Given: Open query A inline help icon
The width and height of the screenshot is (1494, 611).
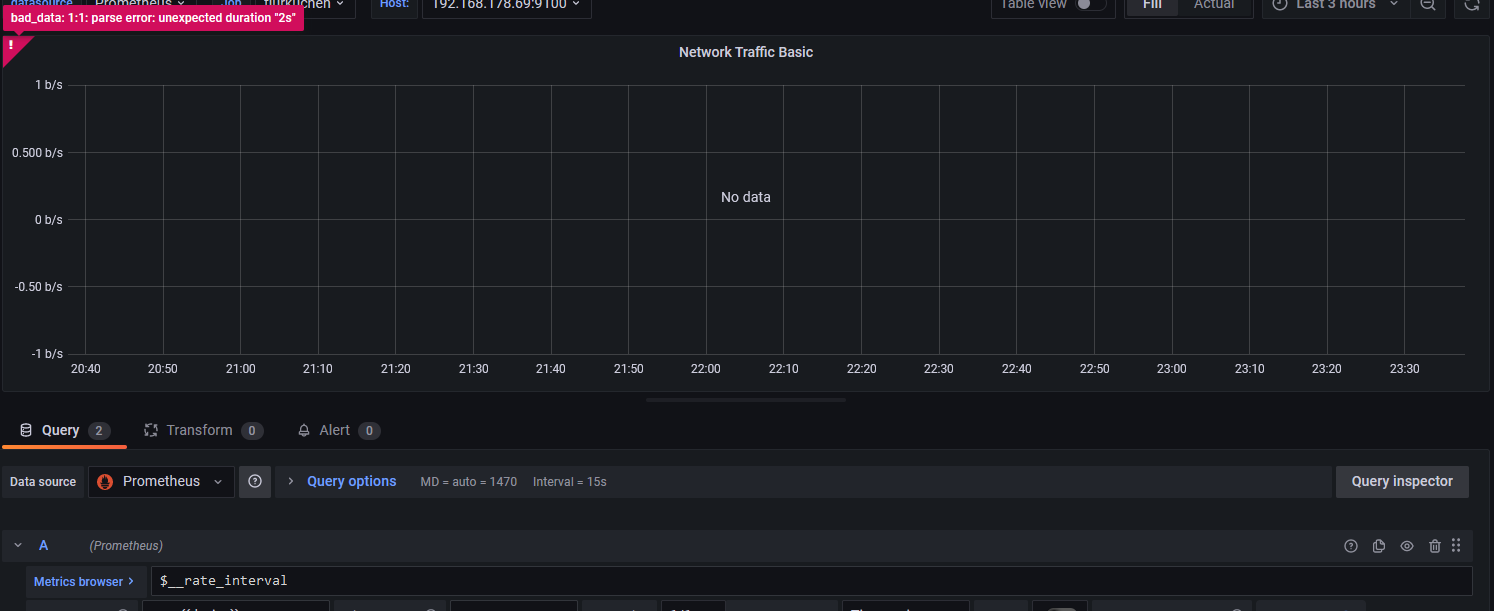Looking at the screenshot, I should (x=1351, y=545).
